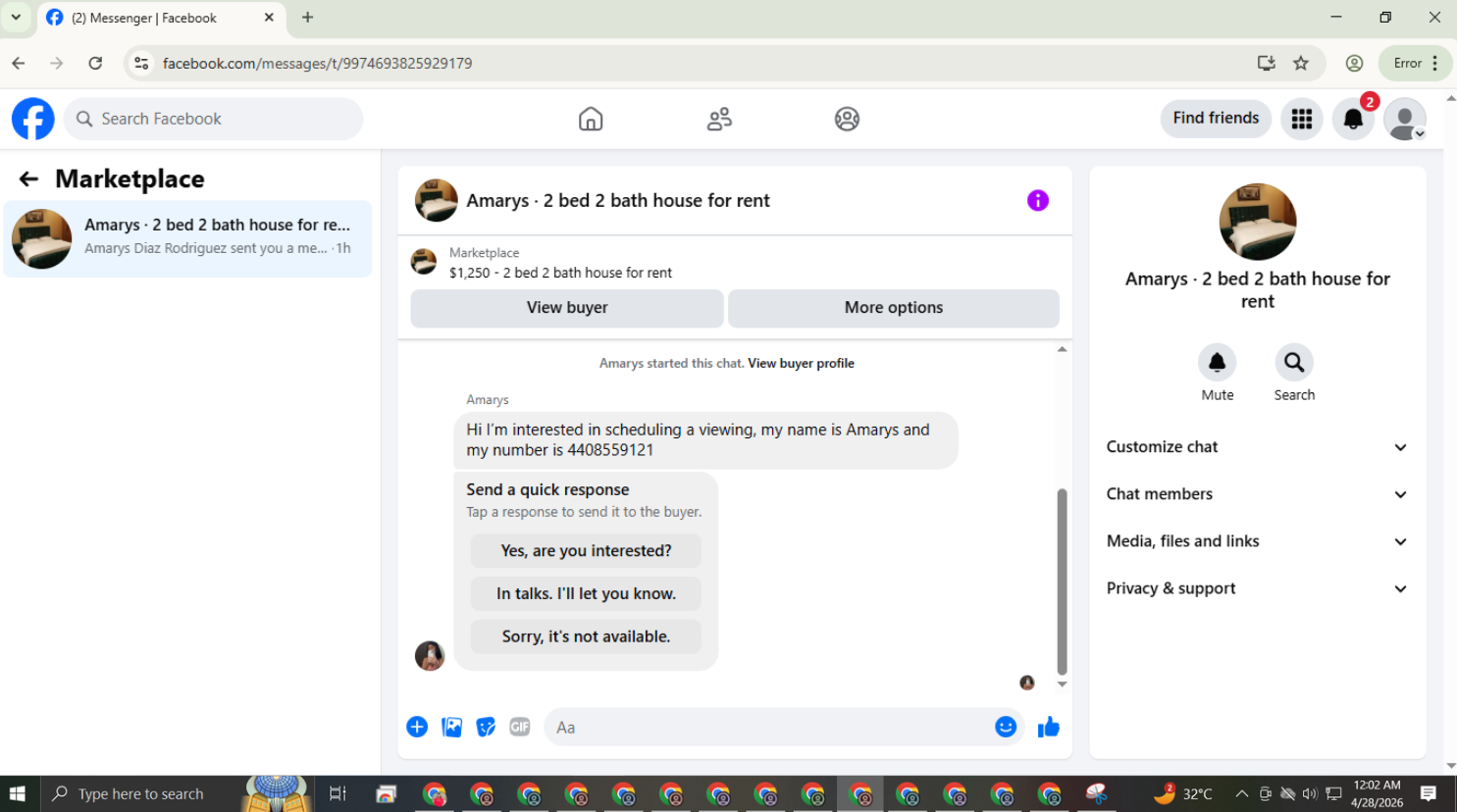Send quick response 'Yes, are you interested?'
Screen dimensions: 1457x812
coord(586,551)
